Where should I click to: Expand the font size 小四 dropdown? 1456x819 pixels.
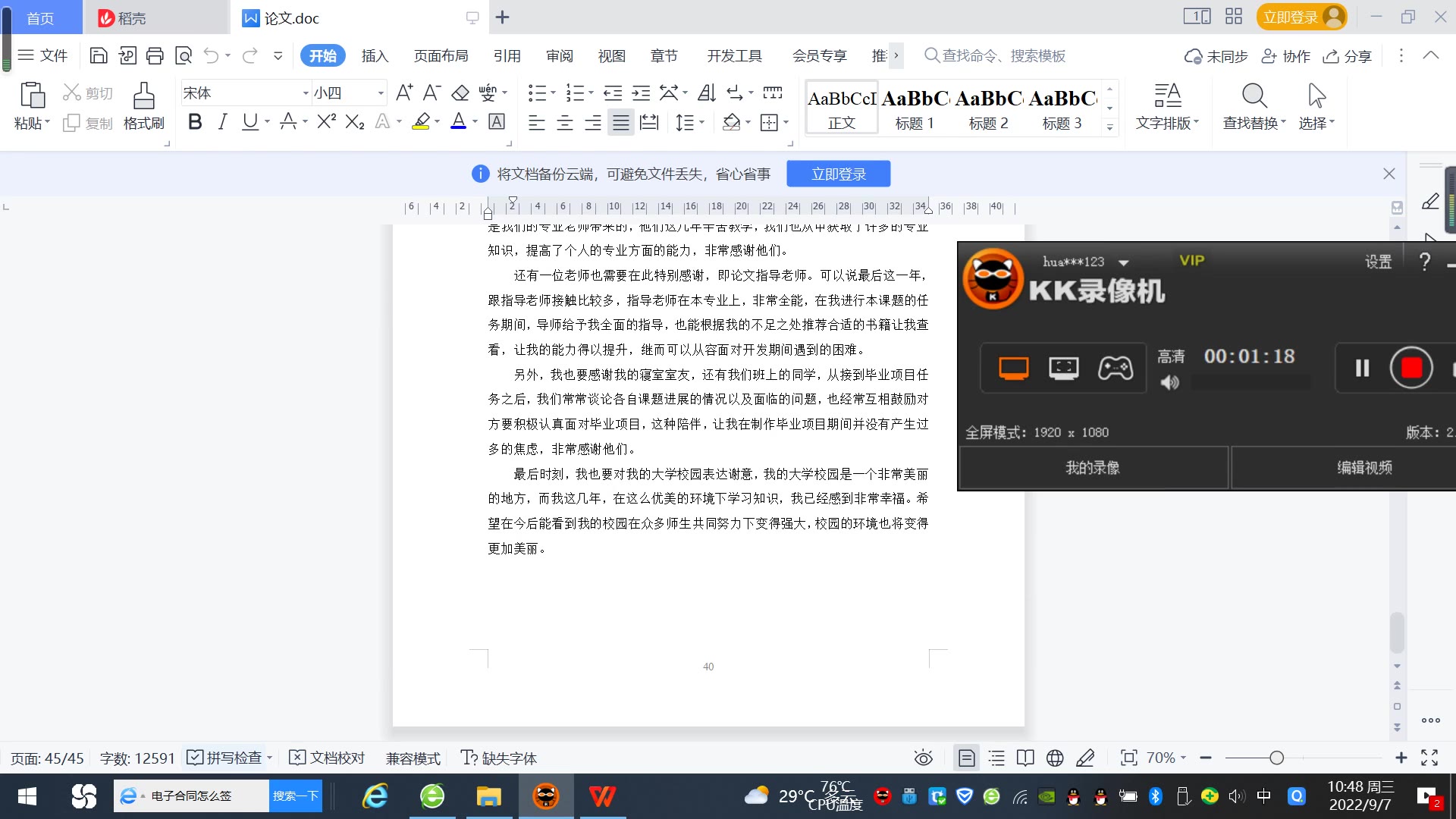pos(381,93)
